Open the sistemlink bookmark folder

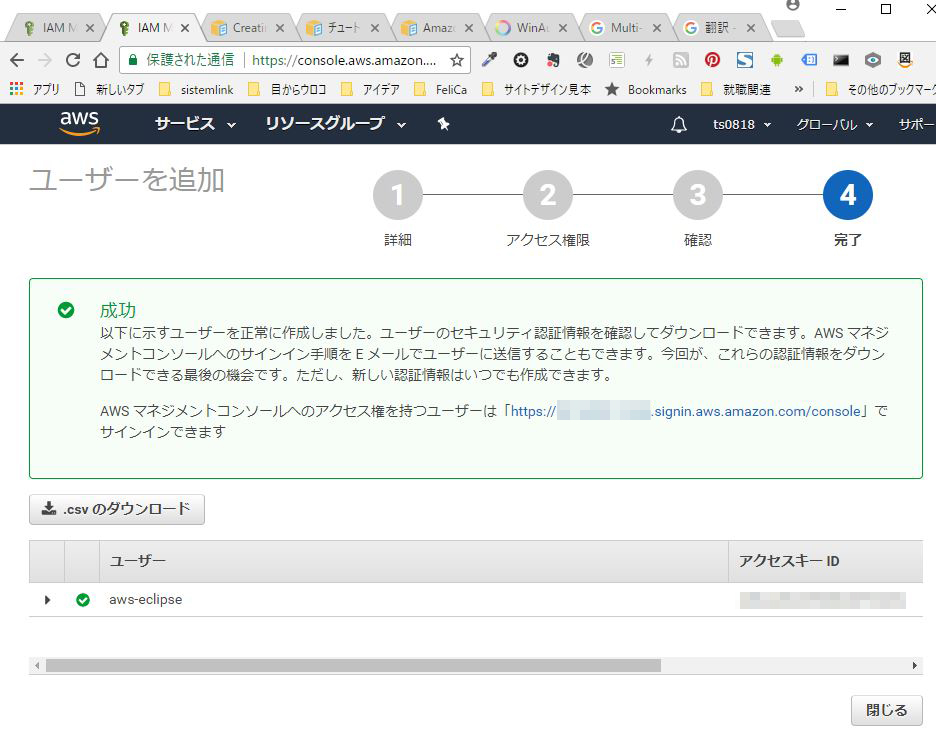196,90
